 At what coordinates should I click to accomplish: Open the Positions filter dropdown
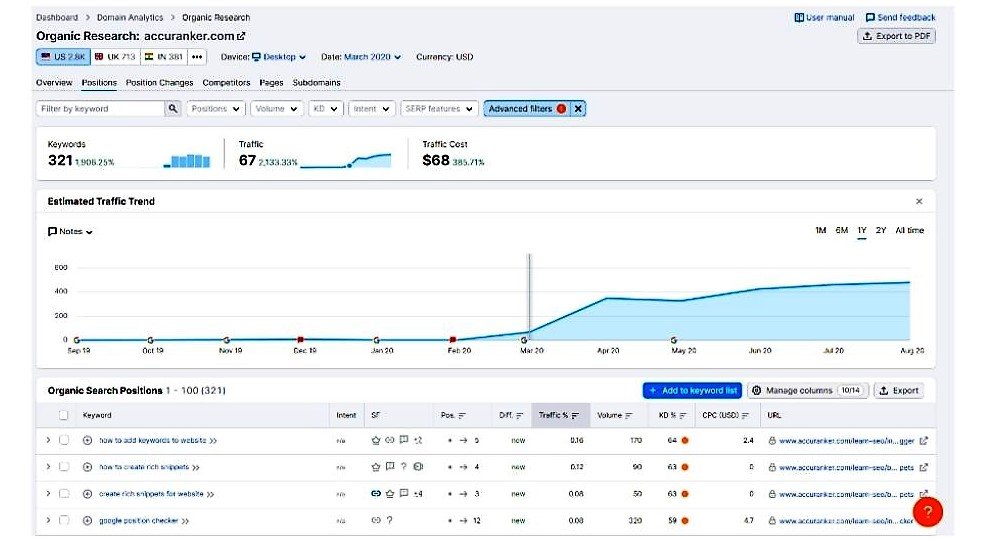(216, 108)
